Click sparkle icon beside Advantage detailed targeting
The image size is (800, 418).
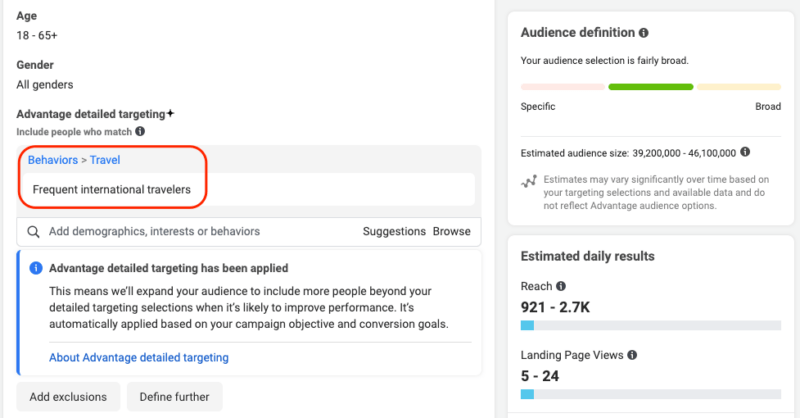click(171, 114)
